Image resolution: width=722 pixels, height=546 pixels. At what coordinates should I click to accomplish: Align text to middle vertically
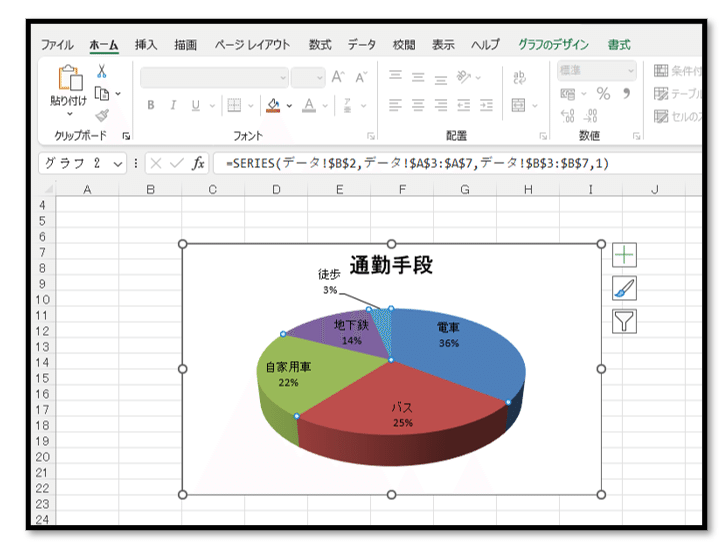[418, 77]
